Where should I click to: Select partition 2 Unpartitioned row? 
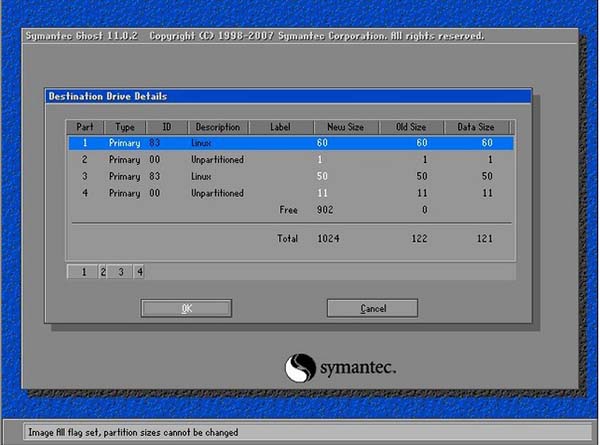coord(290,159)
